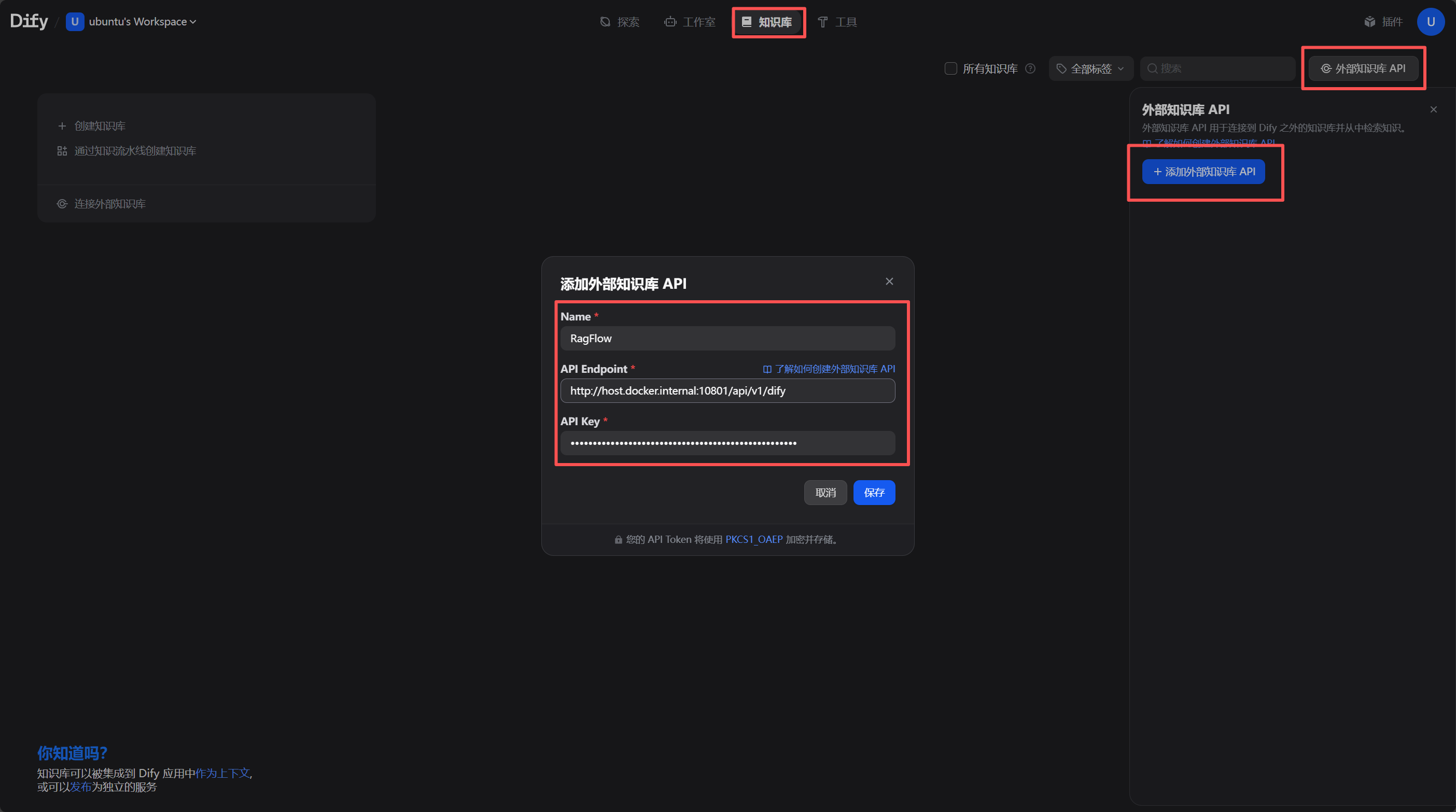
Task: Open the 了解如何创建外部知识库 API link in the dialog
Action: (x=829, y=369)
